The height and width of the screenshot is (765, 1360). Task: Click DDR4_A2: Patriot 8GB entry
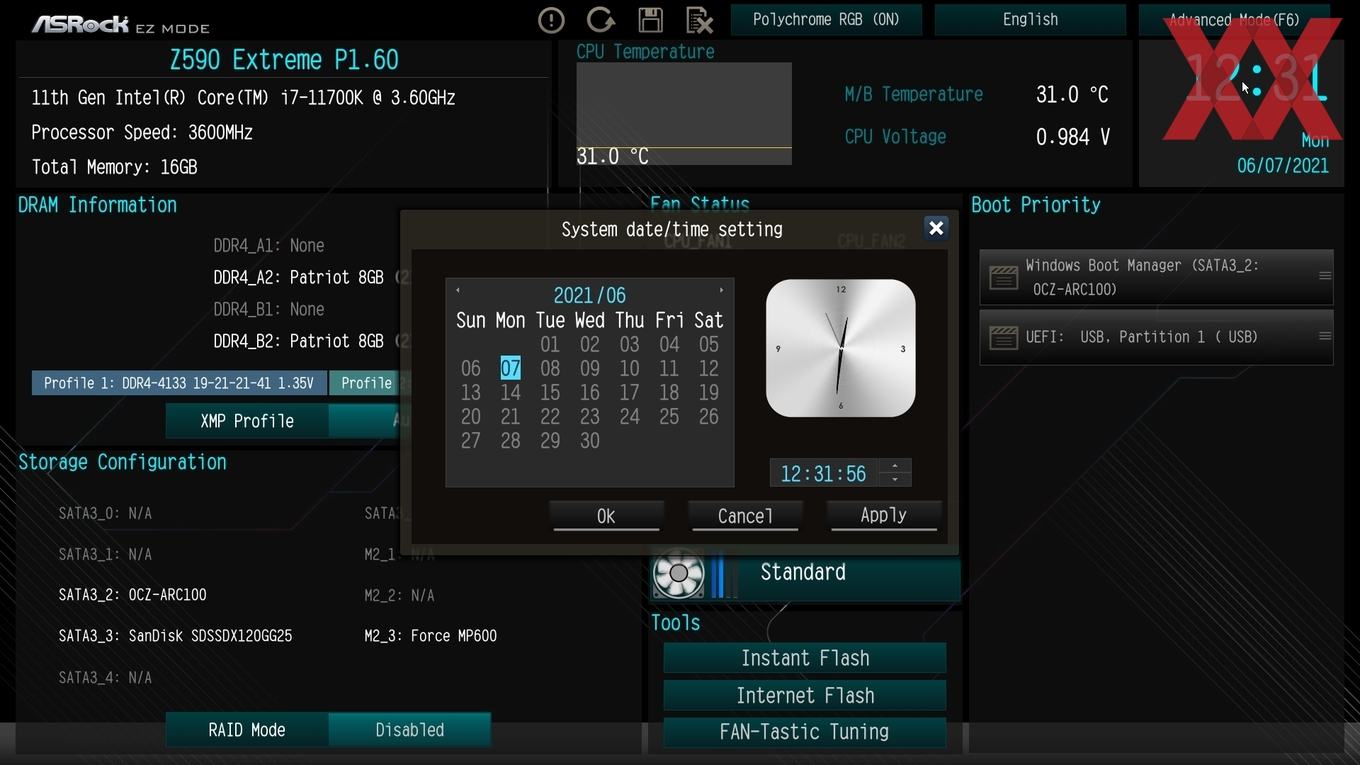tap(298, 277)
